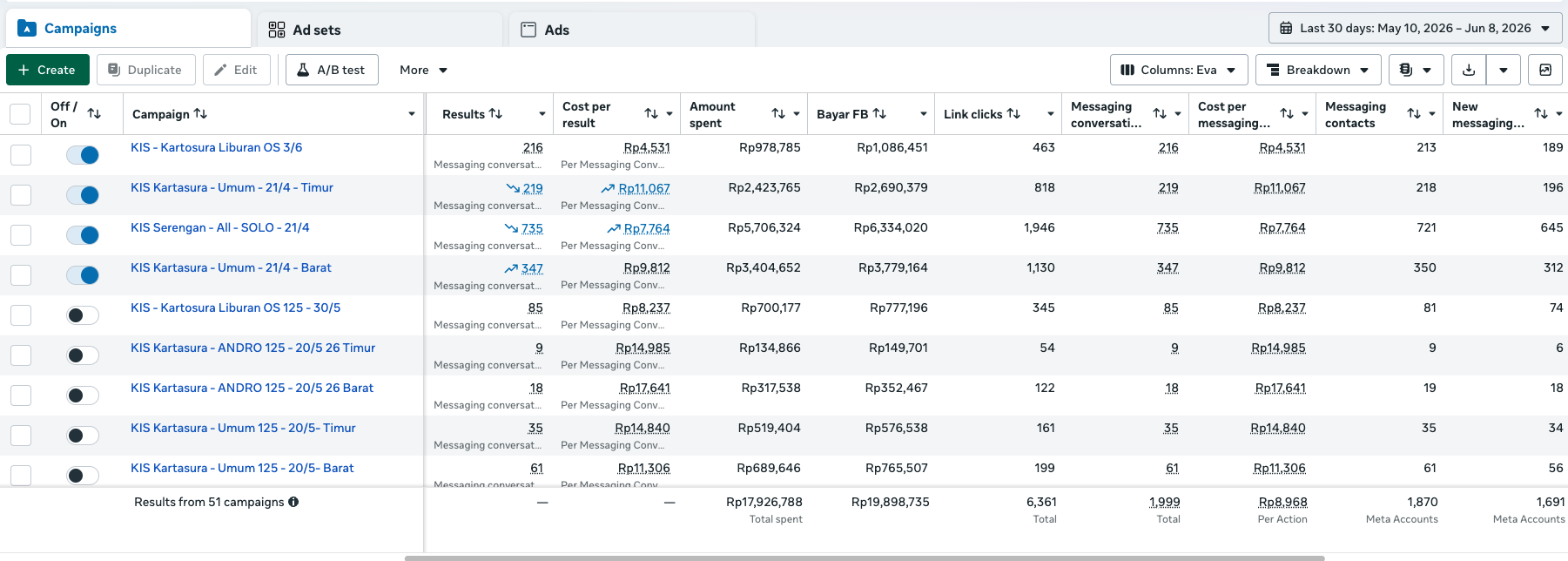The height and width of the screenshot is (561, 1568).
Task: Sort by the Link clicks column arrows
Action: point(1013,114)
